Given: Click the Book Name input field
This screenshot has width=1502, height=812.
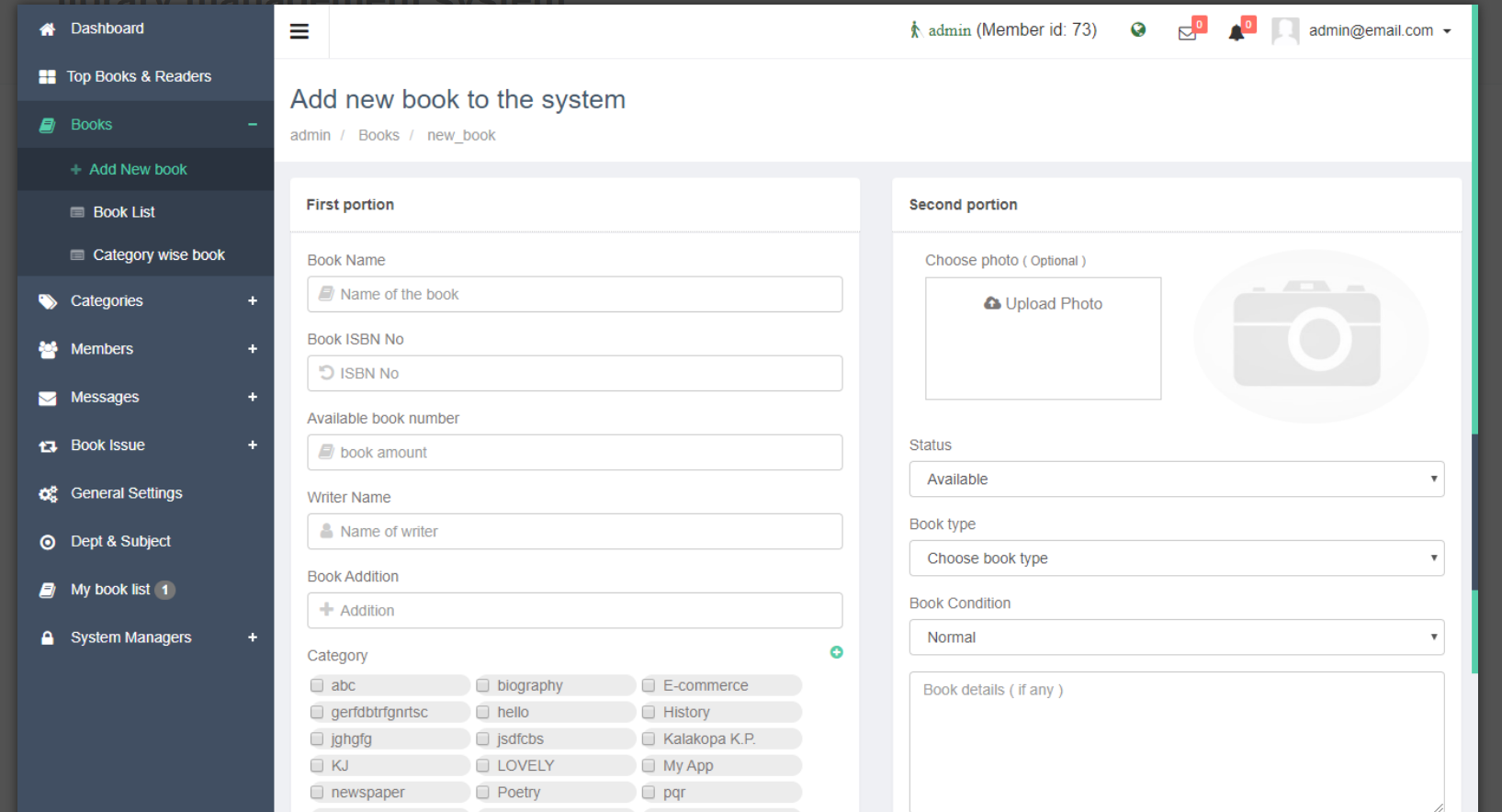Looking at the screenshot, I should [574, 295].
